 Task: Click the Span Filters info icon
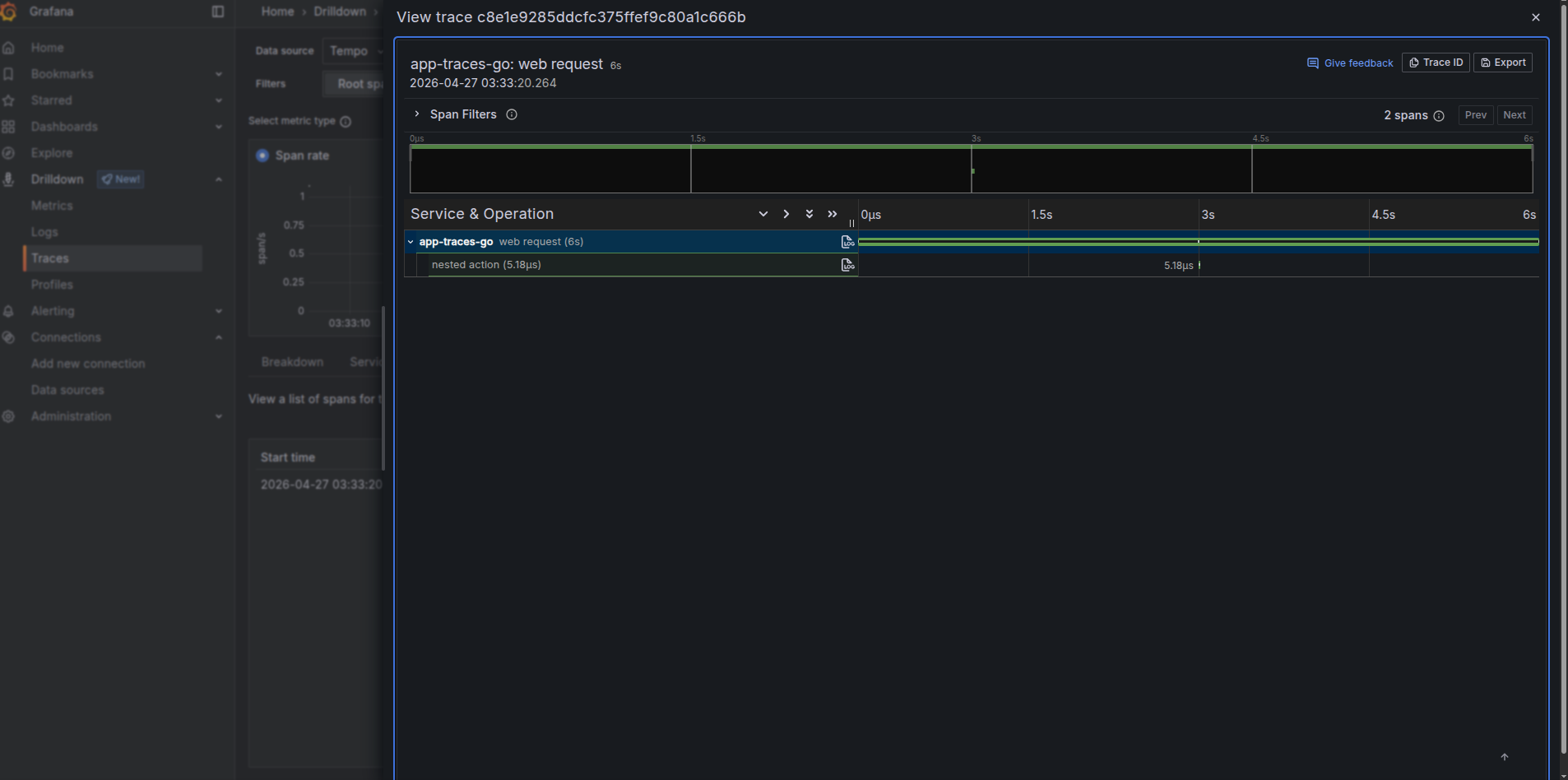point(512,114)
